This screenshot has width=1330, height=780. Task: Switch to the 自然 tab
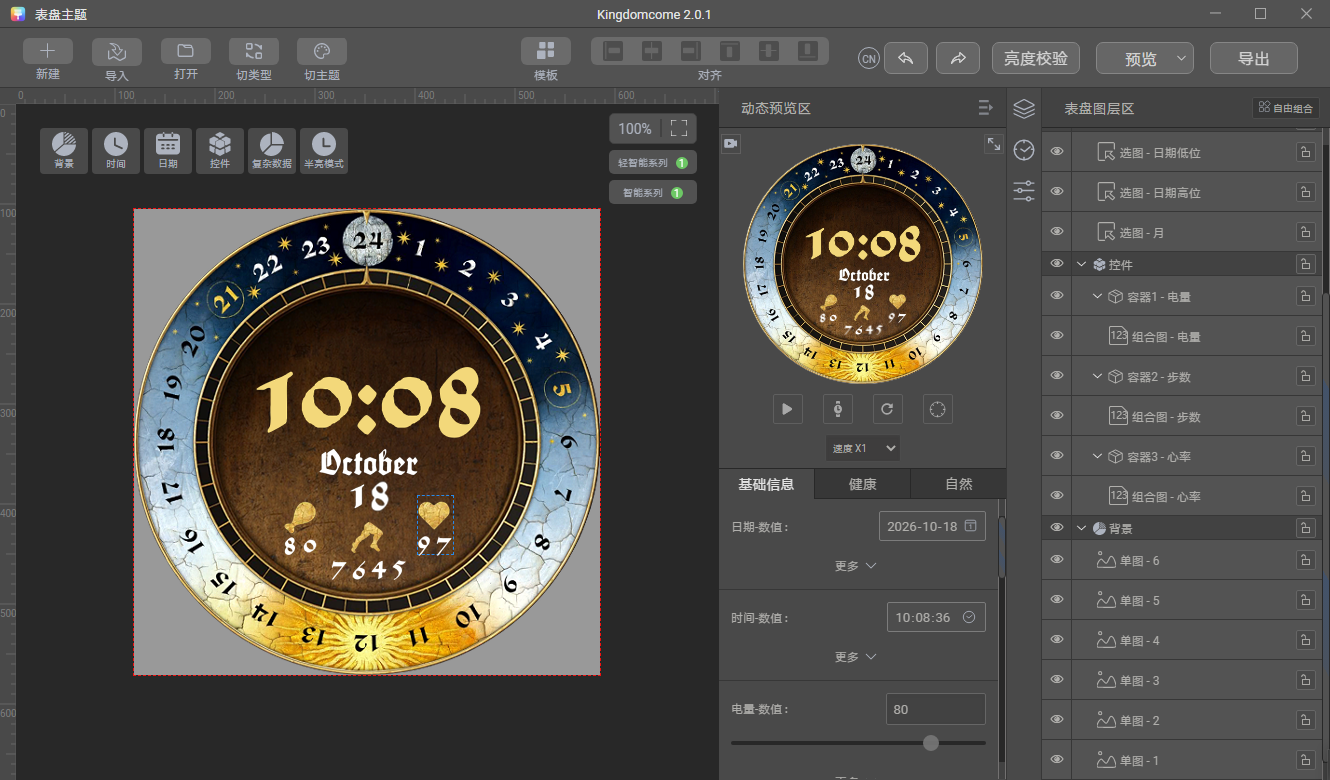tap(958, 484)
